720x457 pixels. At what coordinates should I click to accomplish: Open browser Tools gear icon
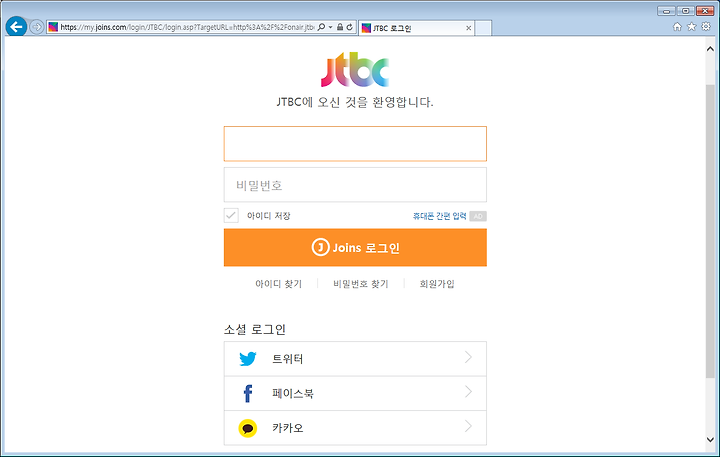point(706,27)
